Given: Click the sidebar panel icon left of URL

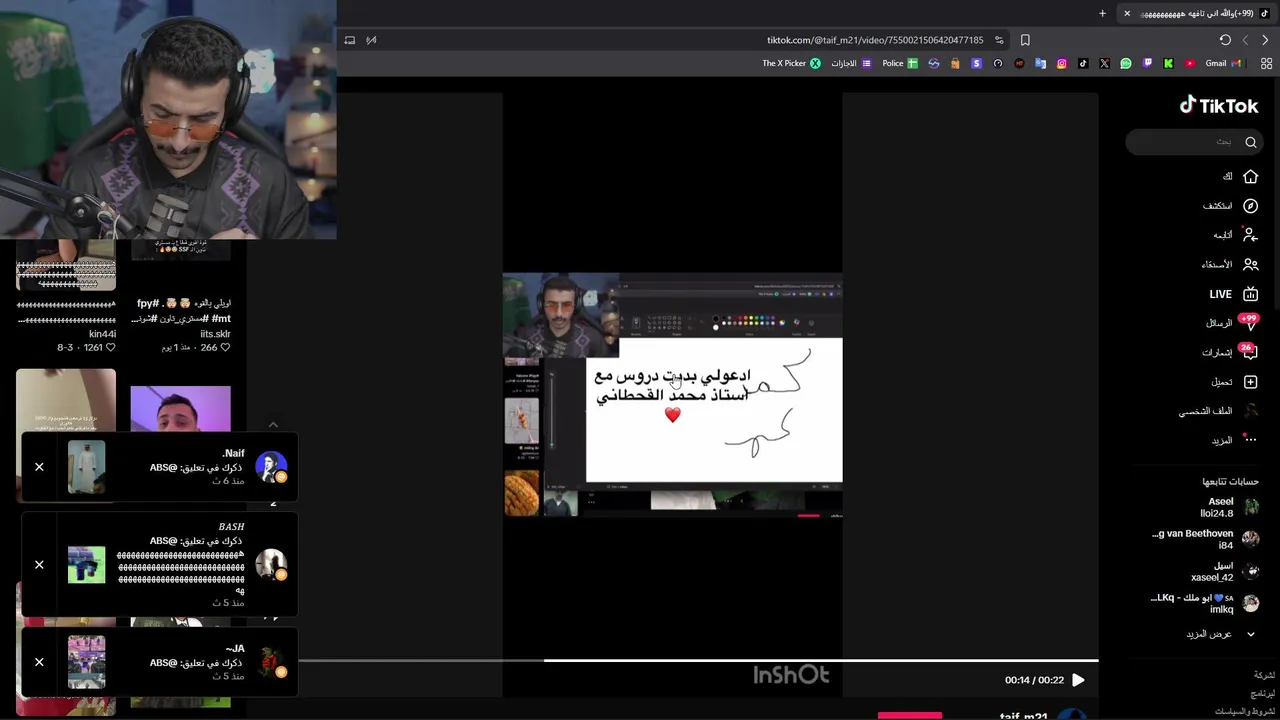Looking at the screenshot, I should (349, 40).
